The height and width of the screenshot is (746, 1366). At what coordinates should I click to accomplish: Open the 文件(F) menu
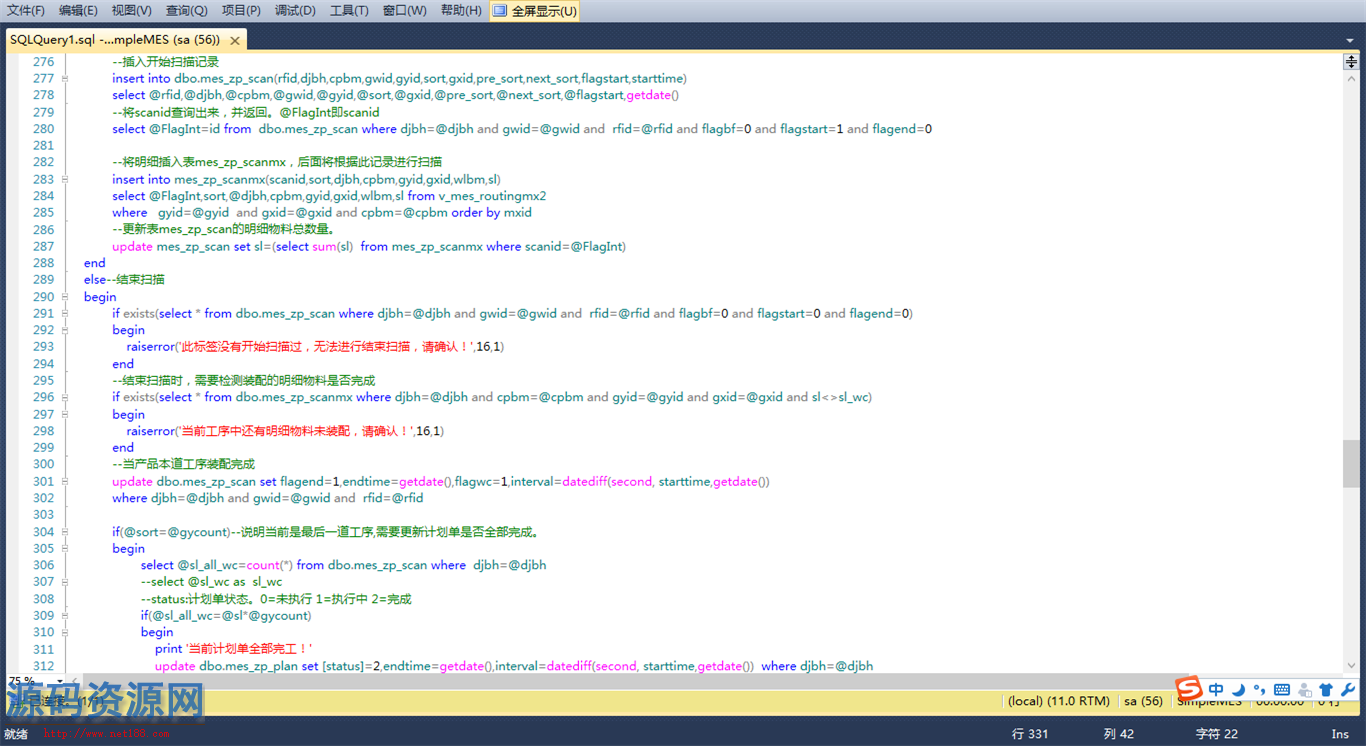(26, 11)
